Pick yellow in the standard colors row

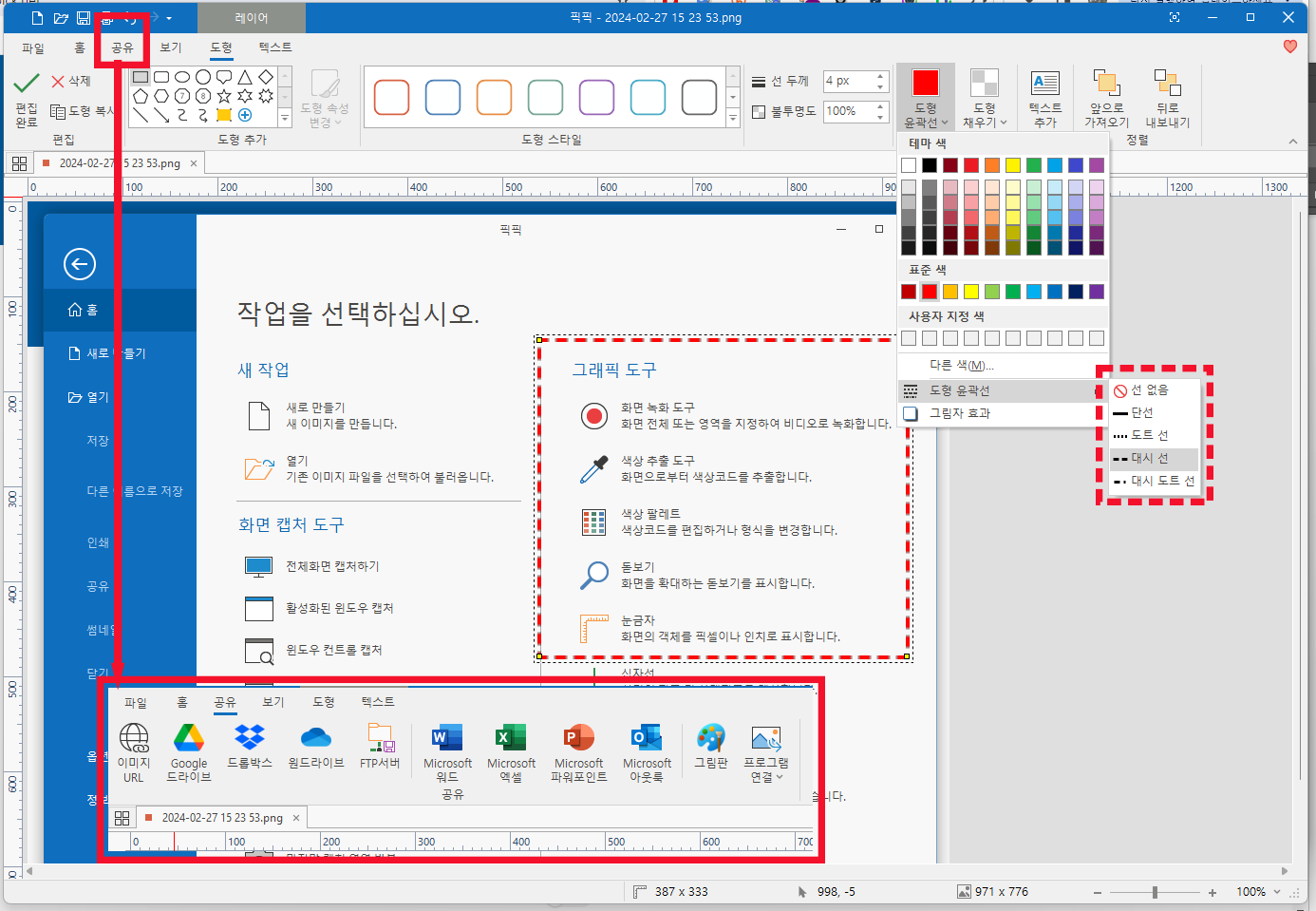point(971,292)
